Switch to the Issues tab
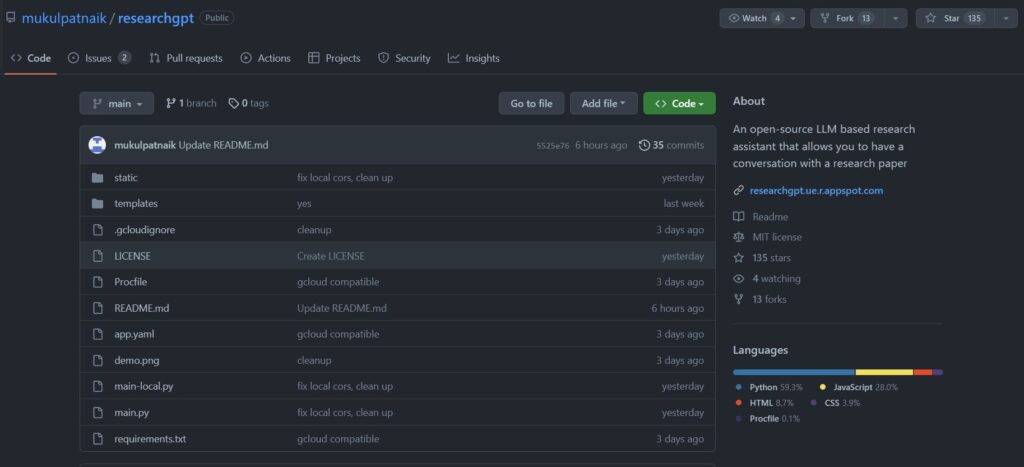Image resolution: width=1024 pixels, height=467 pixels. [x=98, y=58]
